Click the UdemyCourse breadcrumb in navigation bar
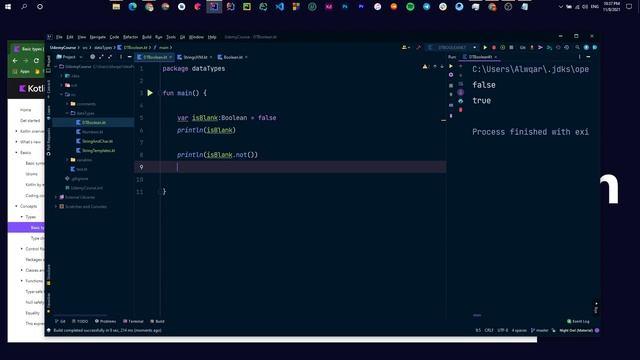 coord(63,48)
